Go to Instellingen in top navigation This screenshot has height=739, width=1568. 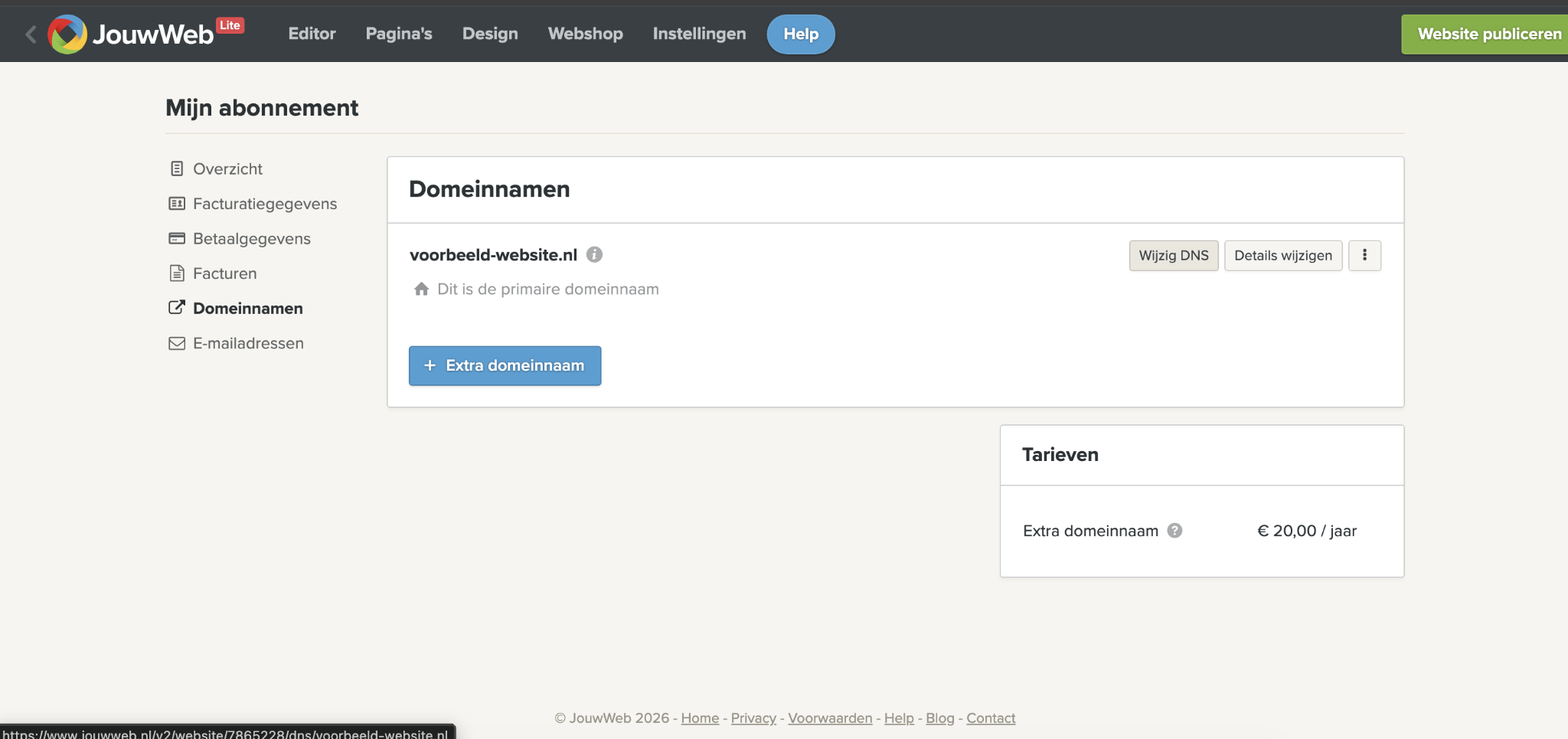pyautogui.click(x=699, y=34)
